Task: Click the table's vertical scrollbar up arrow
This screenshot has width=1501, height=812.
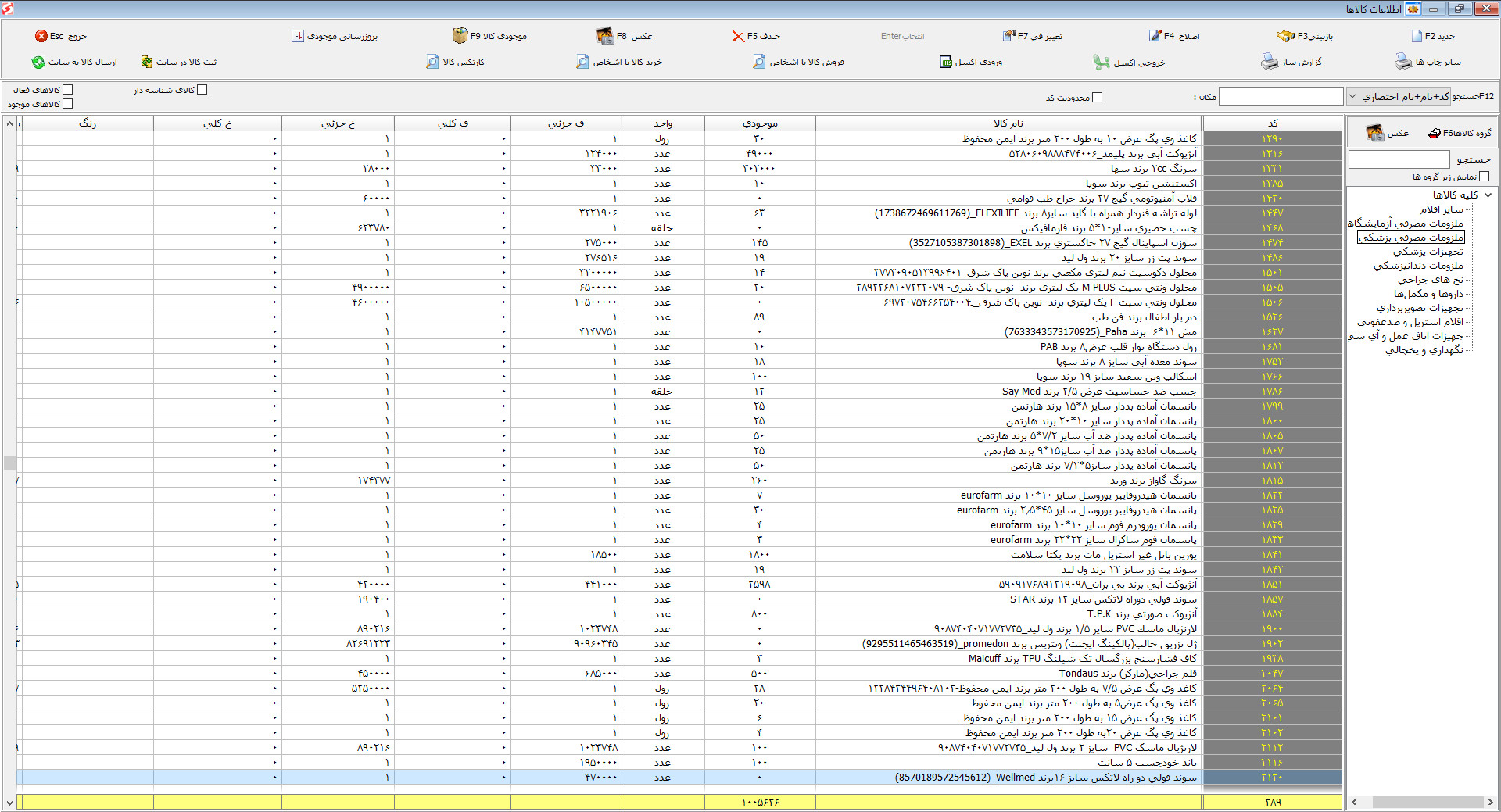Action: (x=9, y=123)
